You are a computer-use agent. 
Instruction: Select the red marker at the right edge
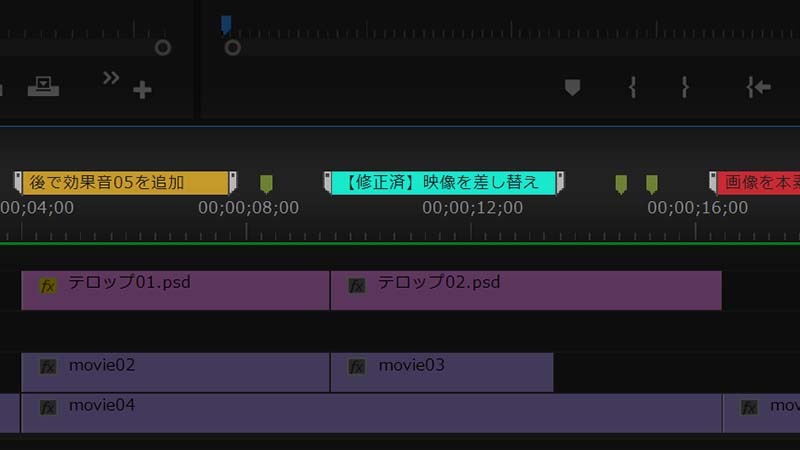click(758, 182)
